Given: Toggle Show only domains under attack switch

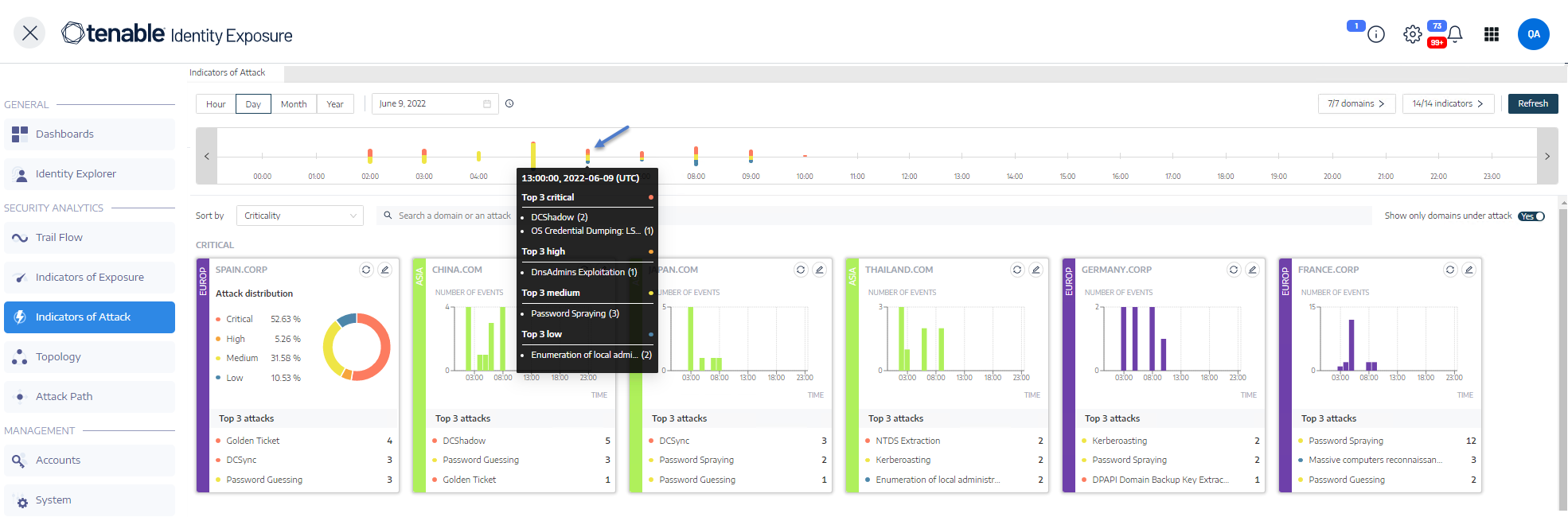Looking at the screenshot, I should [x=1531, y=216].
